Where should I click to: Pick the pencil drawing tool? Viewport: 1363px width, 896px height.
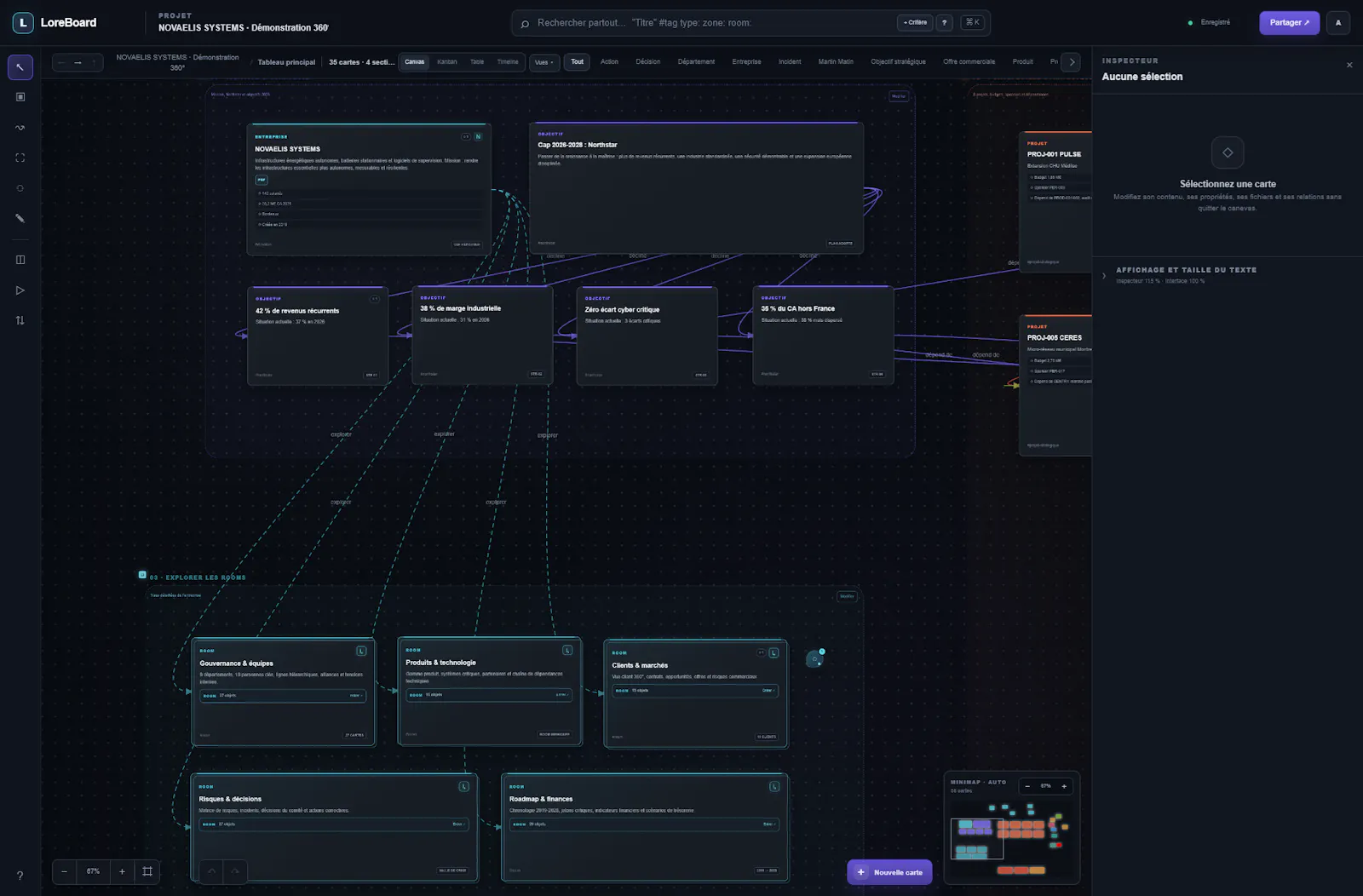click(x=20, y=218)
